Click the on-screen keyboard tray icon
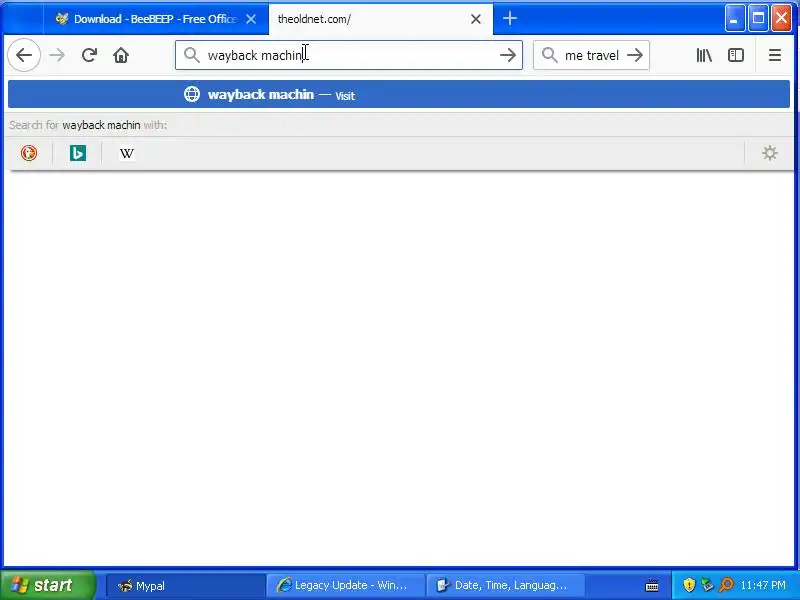Viewport: 800px width, 600px height. pos(652,586)
